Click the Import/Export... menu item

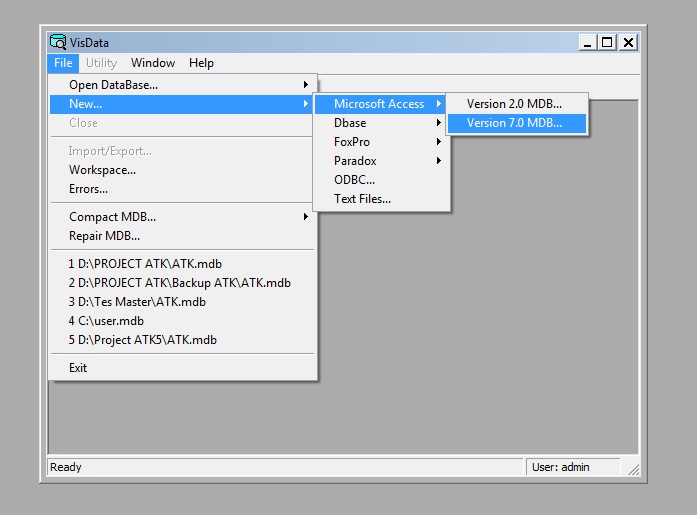tap(183, 151)
